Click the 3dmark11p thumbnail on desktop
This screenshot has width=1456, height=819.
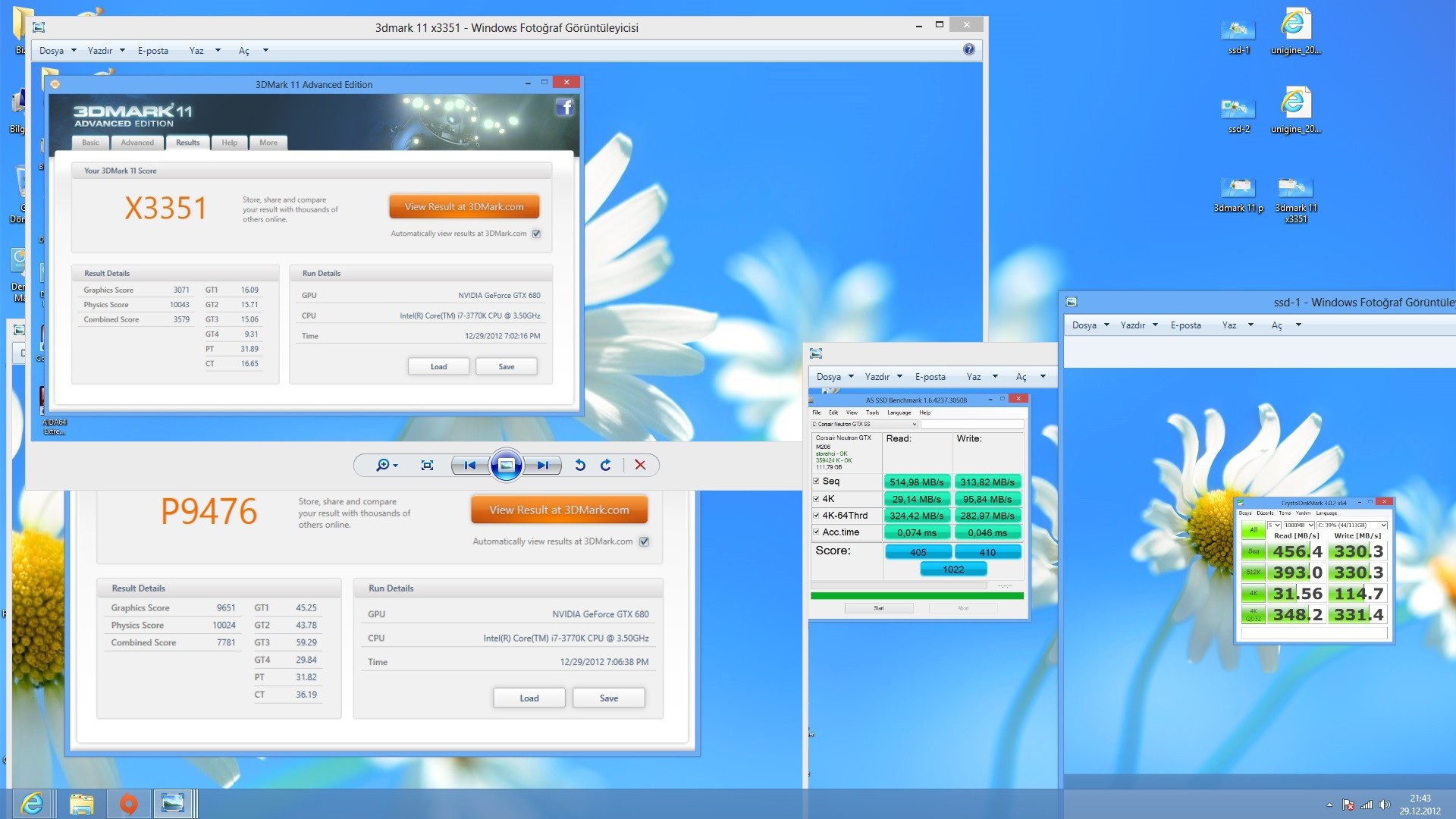coord(1237,189)
